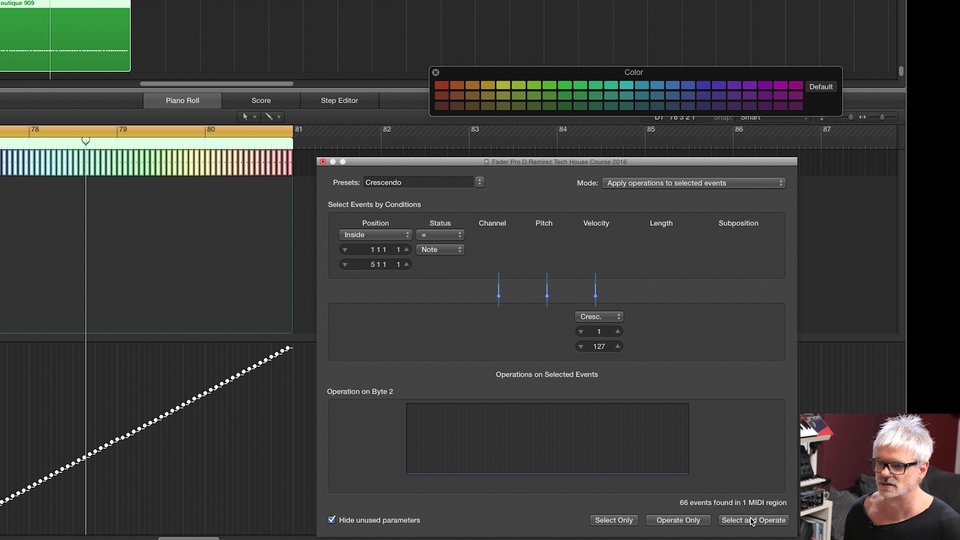The image size is (960, 540).
Task: Open the Cresc. operation dropdown
Action: [x=599, y=317]
